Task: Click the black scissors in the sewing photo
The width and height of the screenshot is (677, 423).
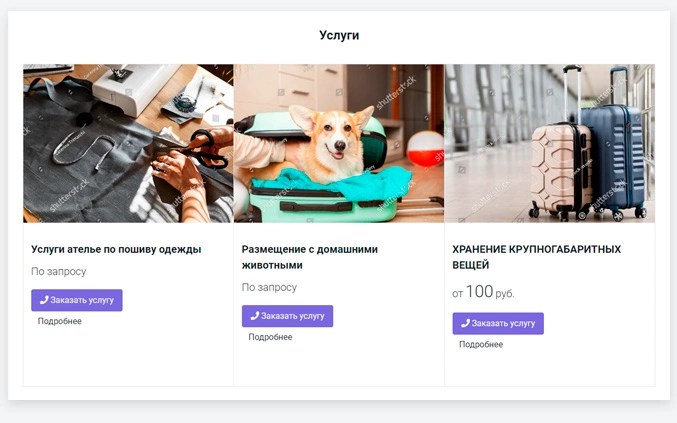Action: coord(202,149)
